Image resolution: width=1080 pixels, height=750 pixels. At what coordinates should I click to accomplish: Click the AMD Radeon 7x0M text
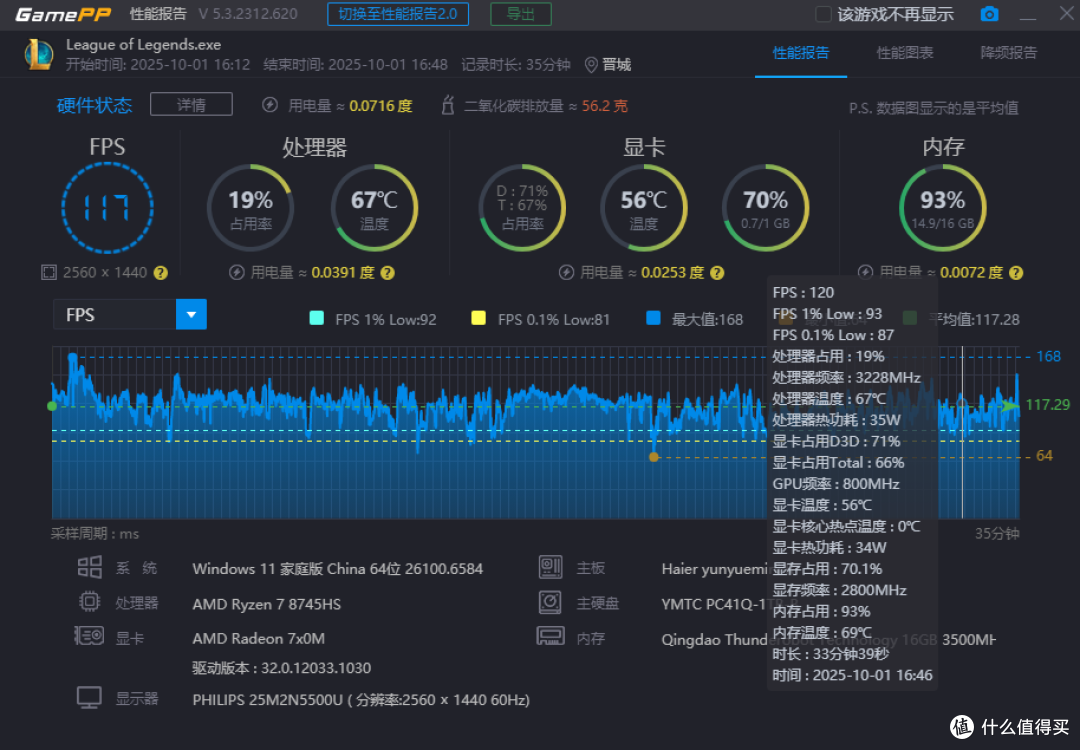click(258, 638)
